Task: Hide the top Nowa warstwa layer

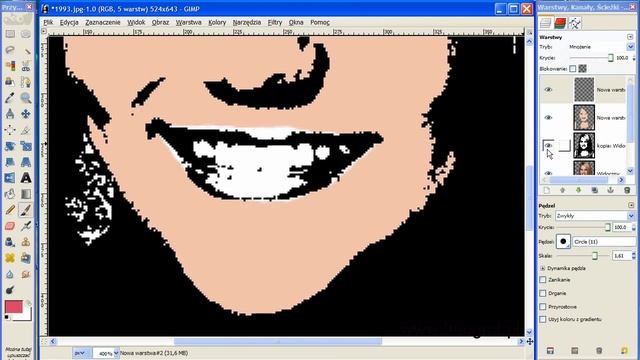Action: [x=548, y=89]
